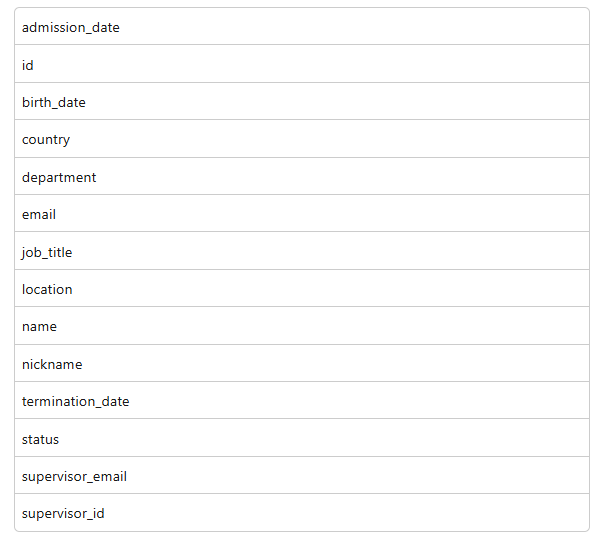Choose the name list item
This screenshot has width=607, height=540.
[x=302, y=326]
